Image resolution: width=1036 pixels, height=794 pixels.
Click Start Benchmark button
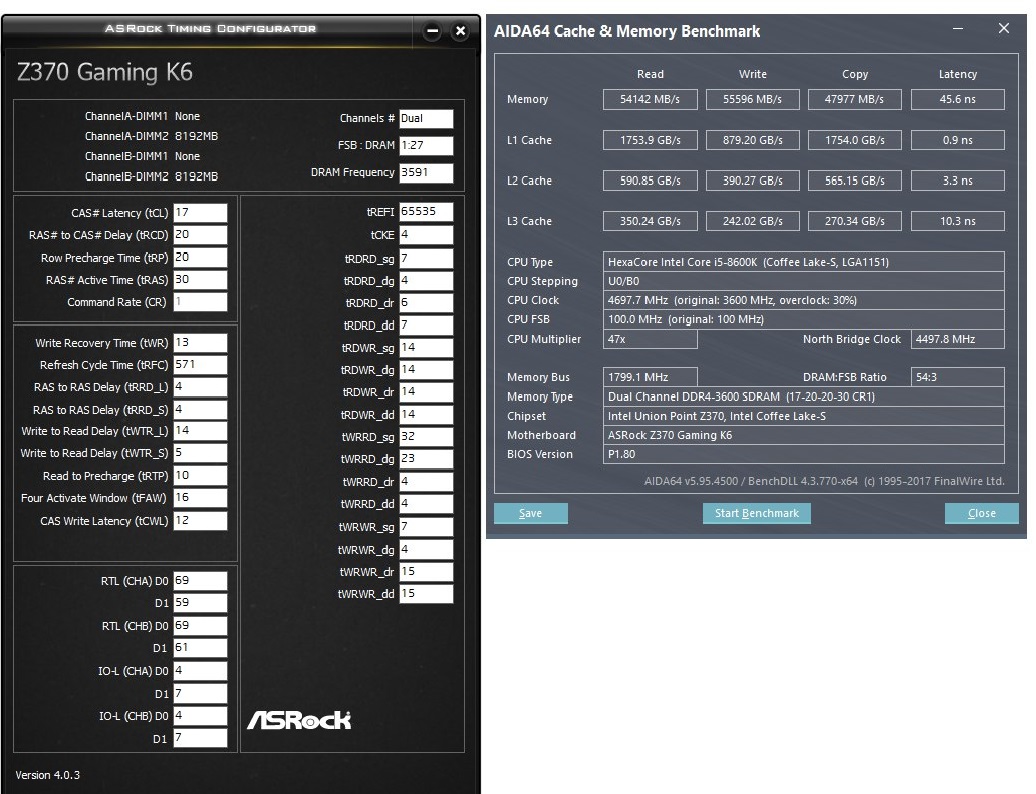click(x=757, y=513)
